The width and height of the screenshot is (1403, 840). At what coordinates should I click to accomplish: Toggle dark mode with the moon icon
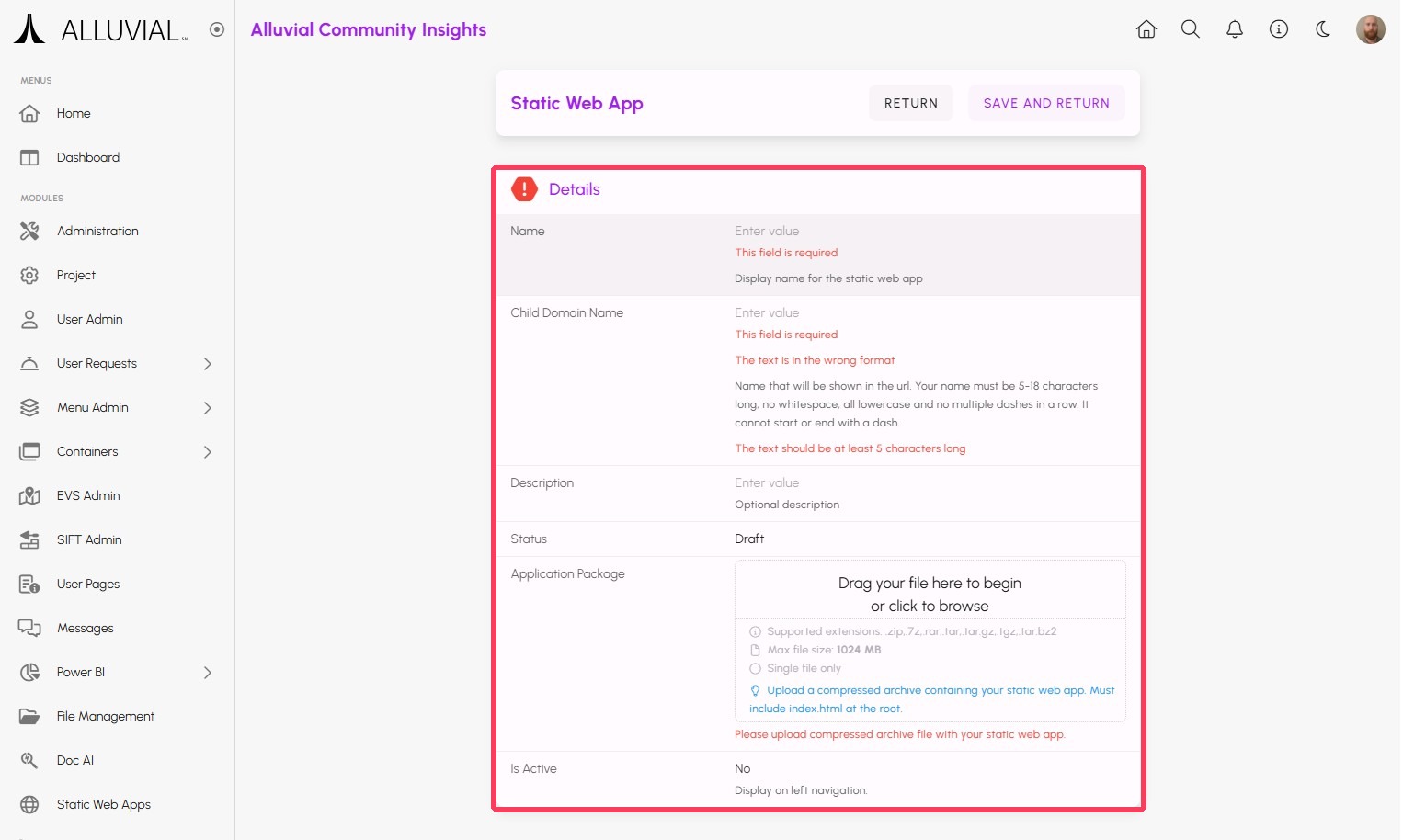click(1322, 29)
